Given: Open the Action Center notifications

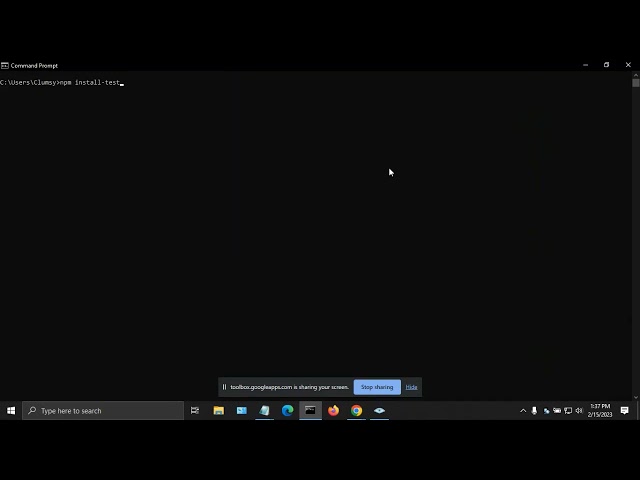Looking at the screenshot, I should pyautogui.click(x=624, y=411).
